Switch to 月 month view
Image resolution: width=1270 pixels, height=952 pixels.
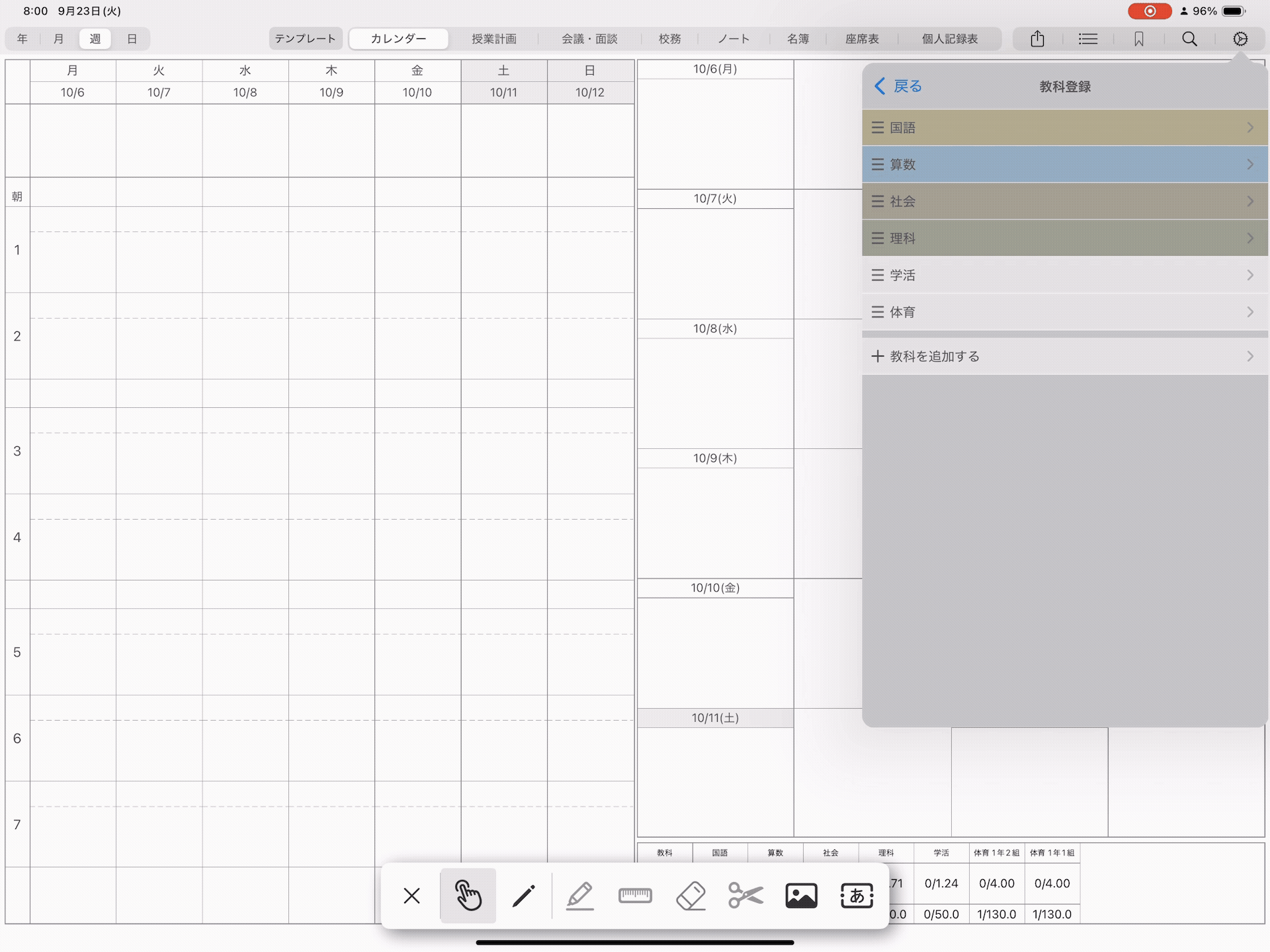point(58,39)
